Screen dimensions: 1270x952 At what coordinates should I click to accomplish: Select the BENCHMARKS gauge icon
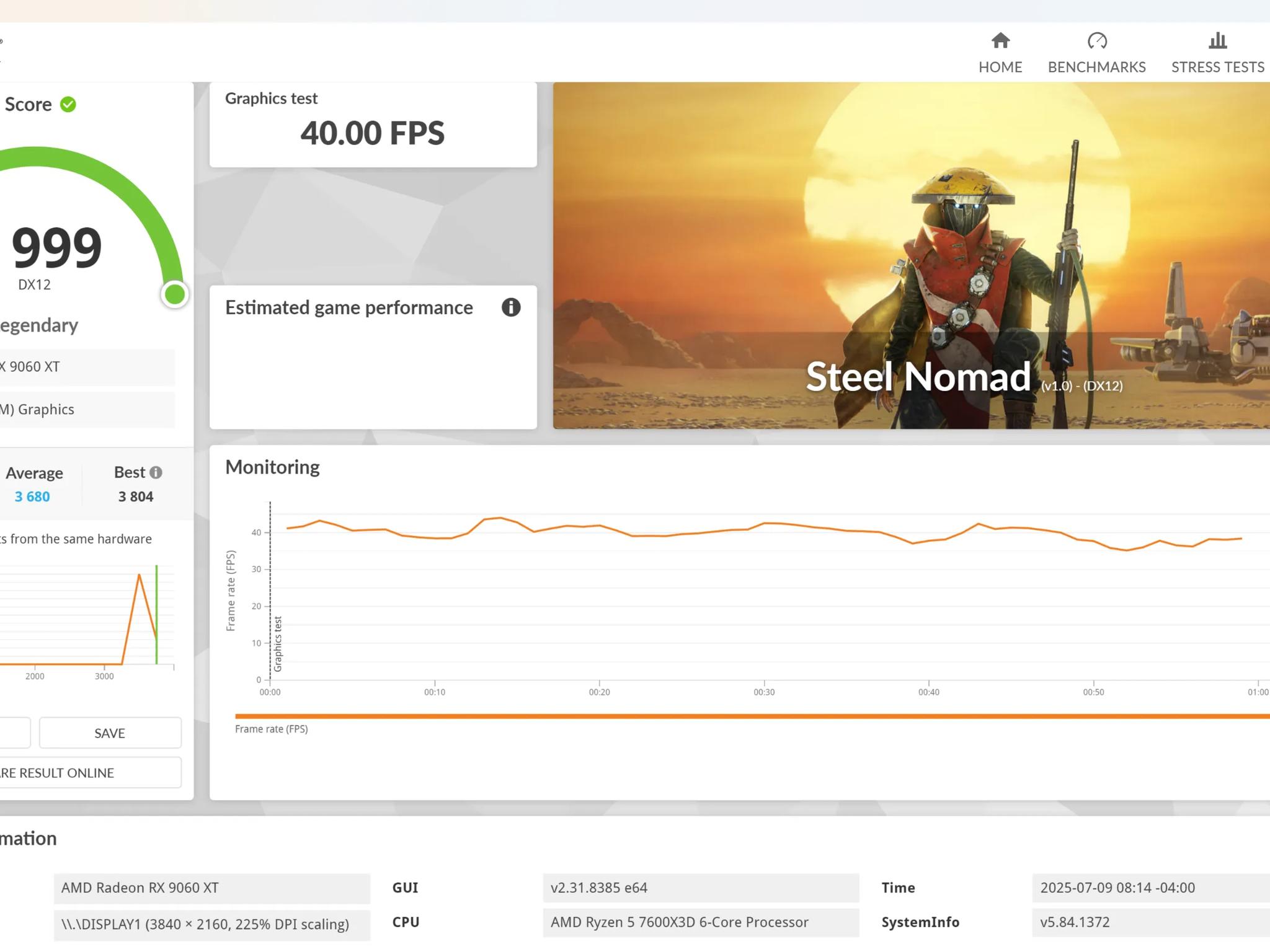[x=1096, y=41]
